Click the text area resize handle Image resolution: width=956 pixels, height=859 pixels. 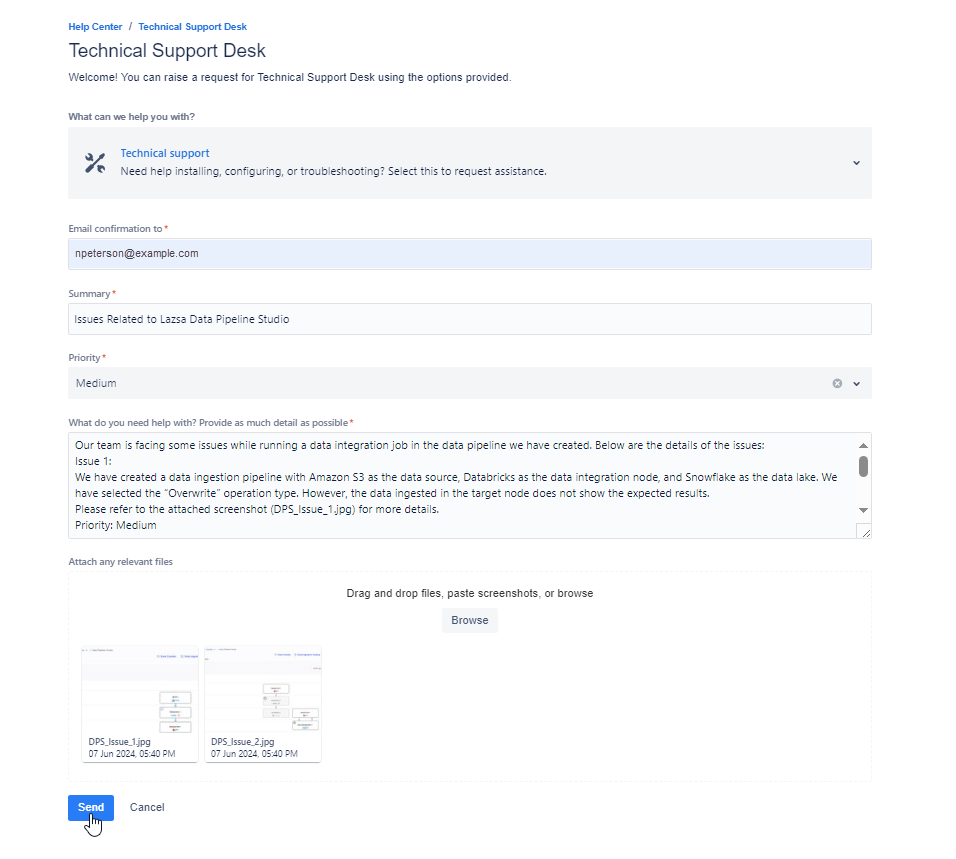click(864, 532)
